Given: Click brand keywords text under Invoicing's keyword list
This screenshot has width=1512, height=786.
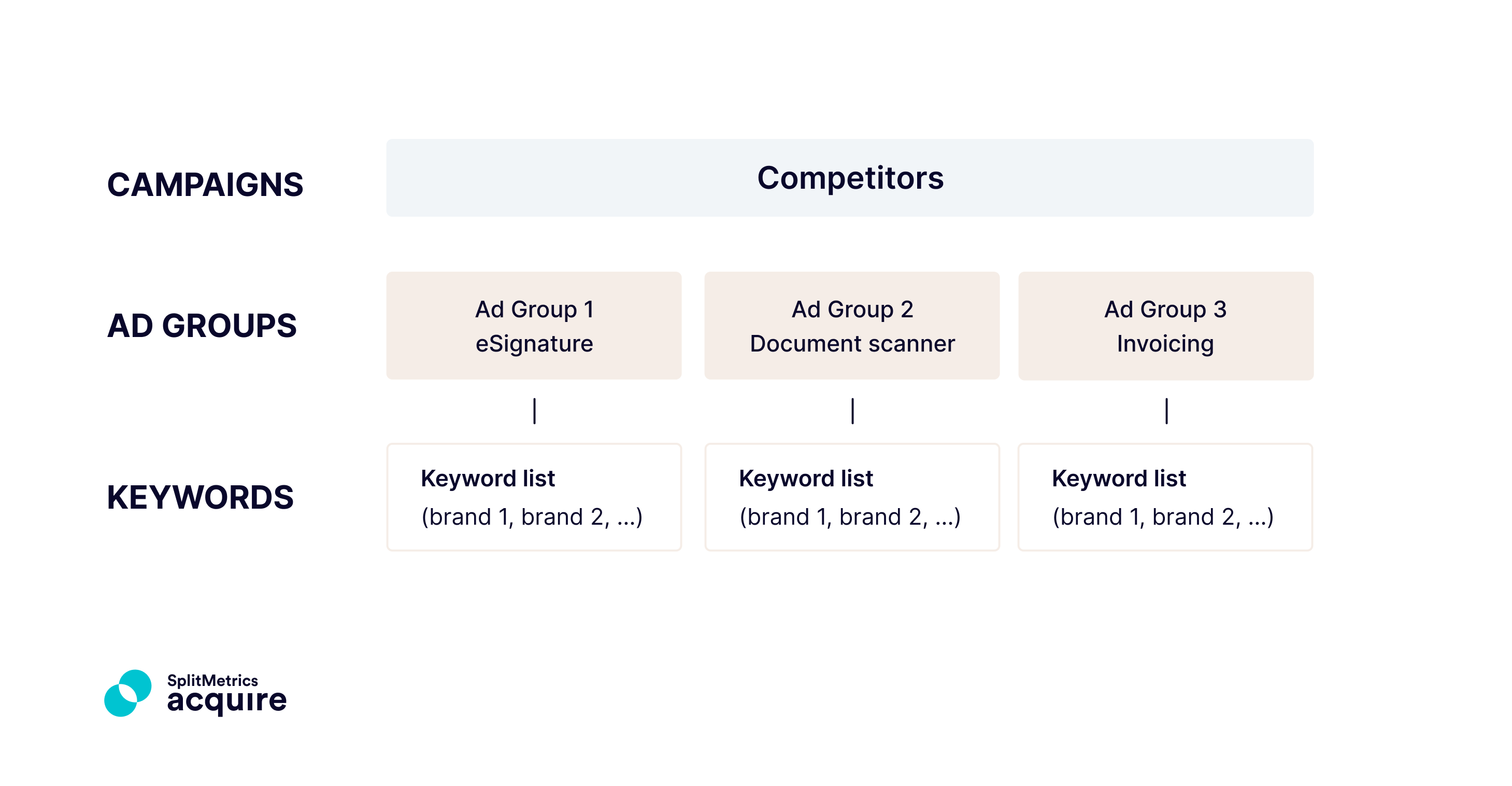Looking at the screenshot, I should [1163, 517].
